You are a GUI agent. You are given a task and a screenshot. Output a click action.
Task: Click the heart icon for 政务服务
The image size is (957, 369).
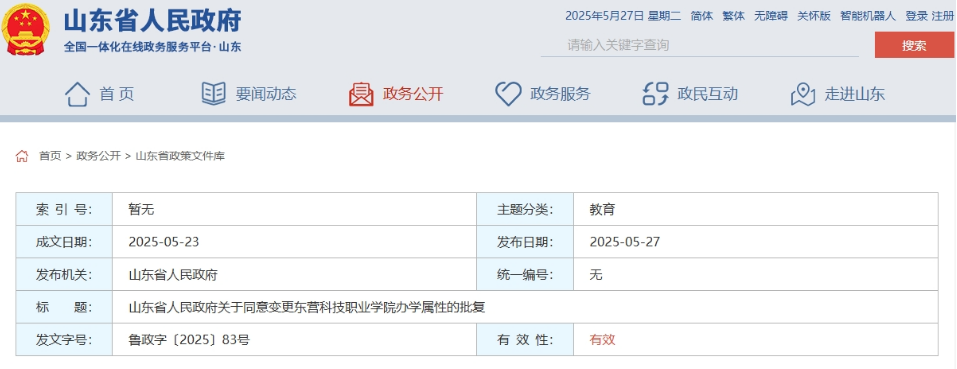tap(508, 94)
